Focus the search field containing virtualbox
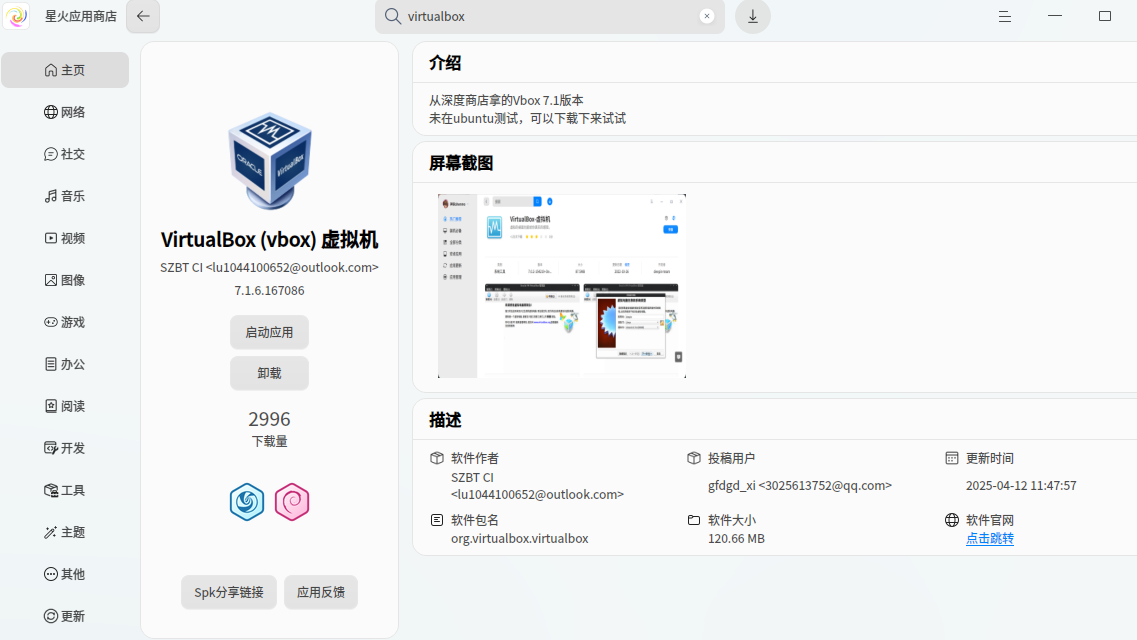Image resolution: width=1137 pixels, height=640 pixels. [x=550, y=16]
